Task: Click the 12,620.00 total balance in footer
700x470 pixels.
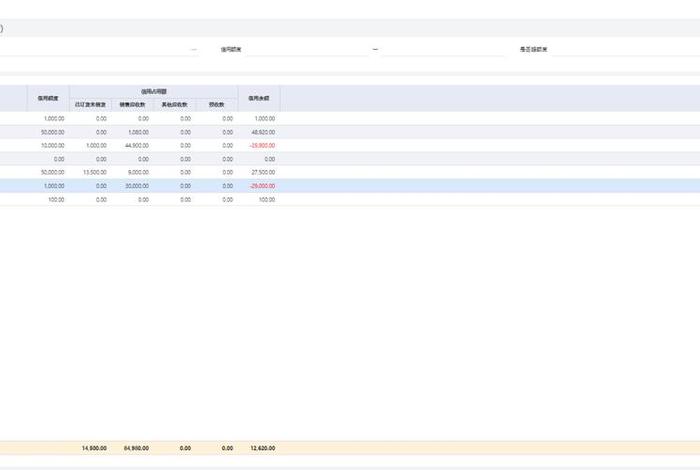Action: (x=261, y=448)
